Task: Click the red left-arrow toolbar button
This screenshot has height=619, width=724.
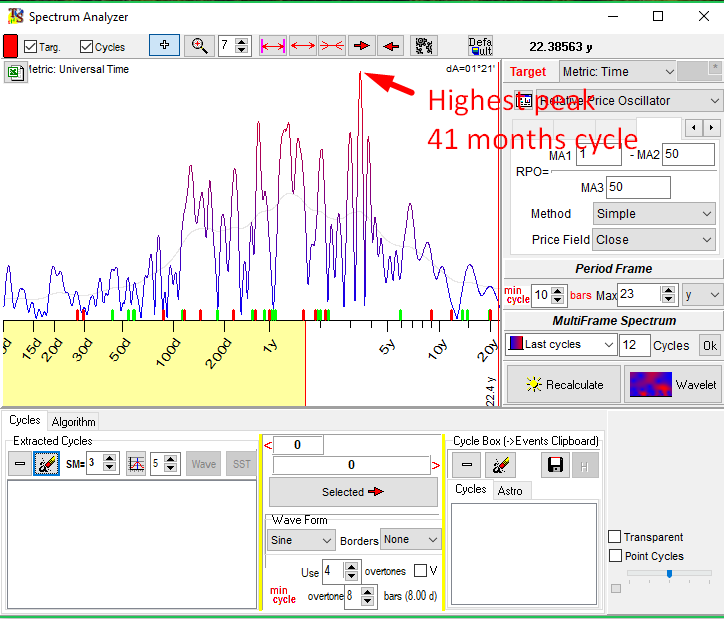Action: [x=391, y=45]
